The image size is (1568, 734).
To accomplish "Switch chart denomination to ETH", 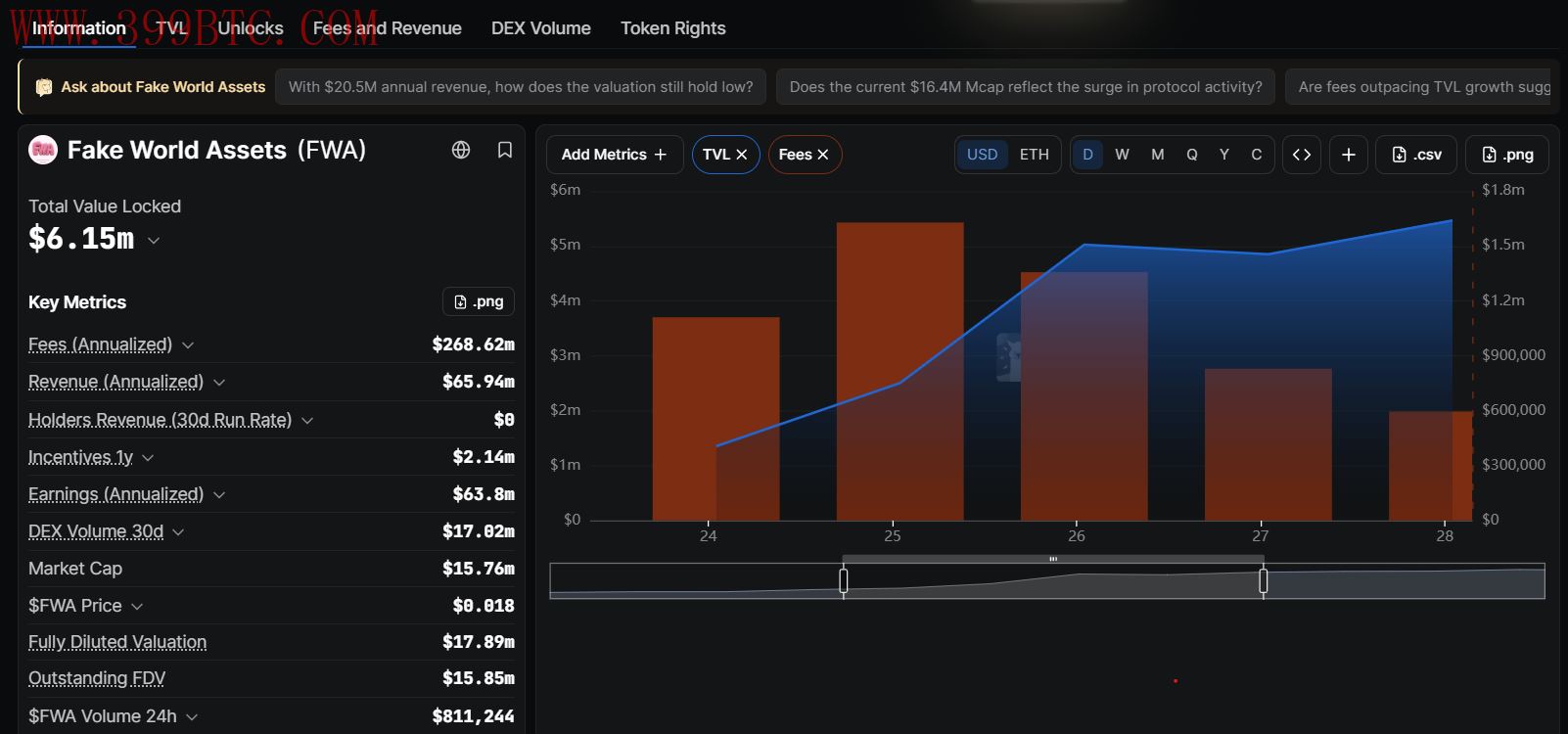I will point(1034,155).
